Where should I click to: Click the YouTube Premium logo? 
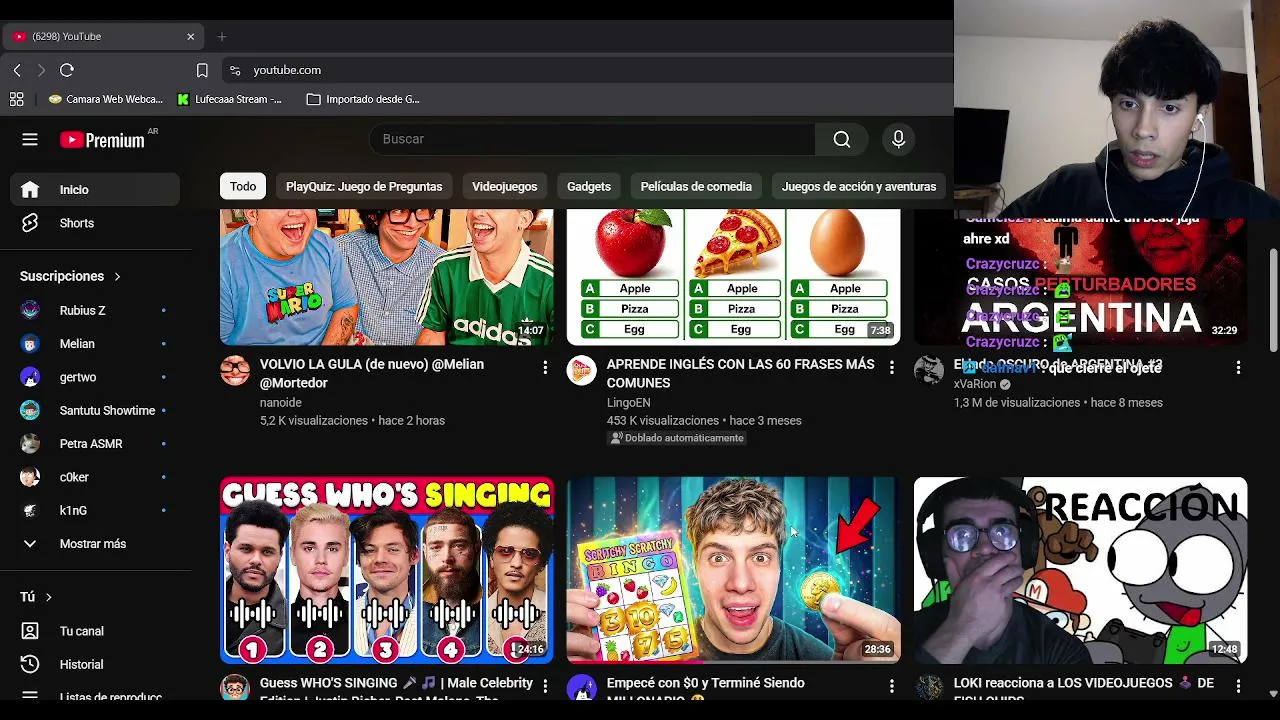tap(102, 140)
